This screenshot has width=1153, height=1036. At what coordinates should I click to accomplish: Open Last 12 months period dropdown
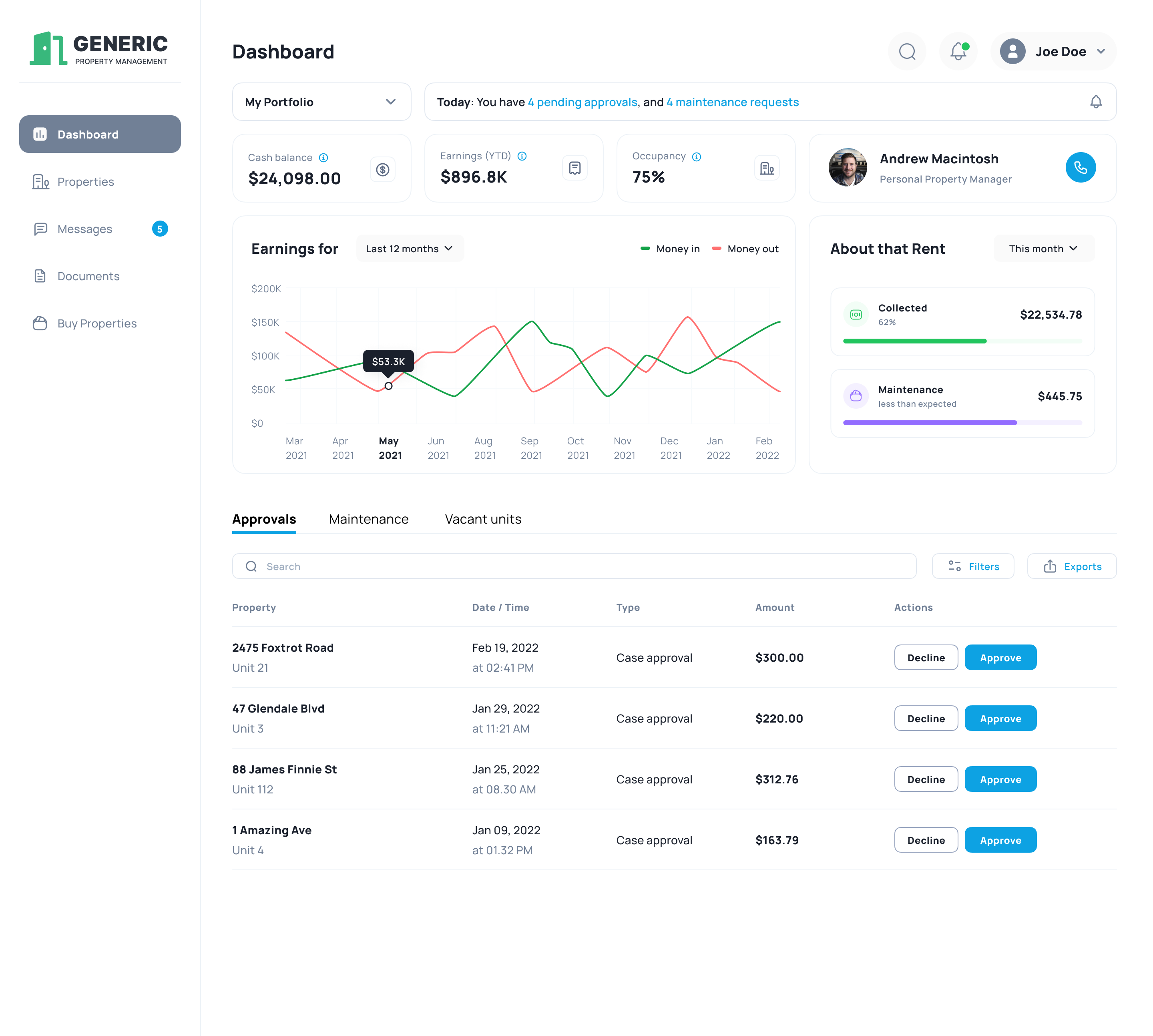410,249
